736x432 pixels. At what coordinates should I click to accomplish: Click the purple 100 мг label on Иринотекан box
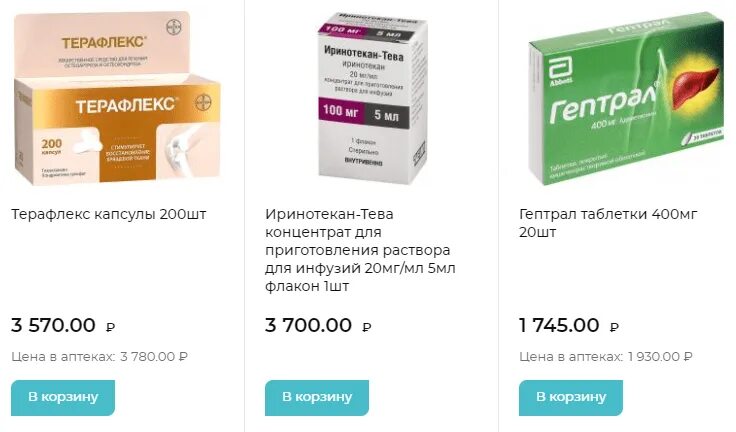[341, 112]
